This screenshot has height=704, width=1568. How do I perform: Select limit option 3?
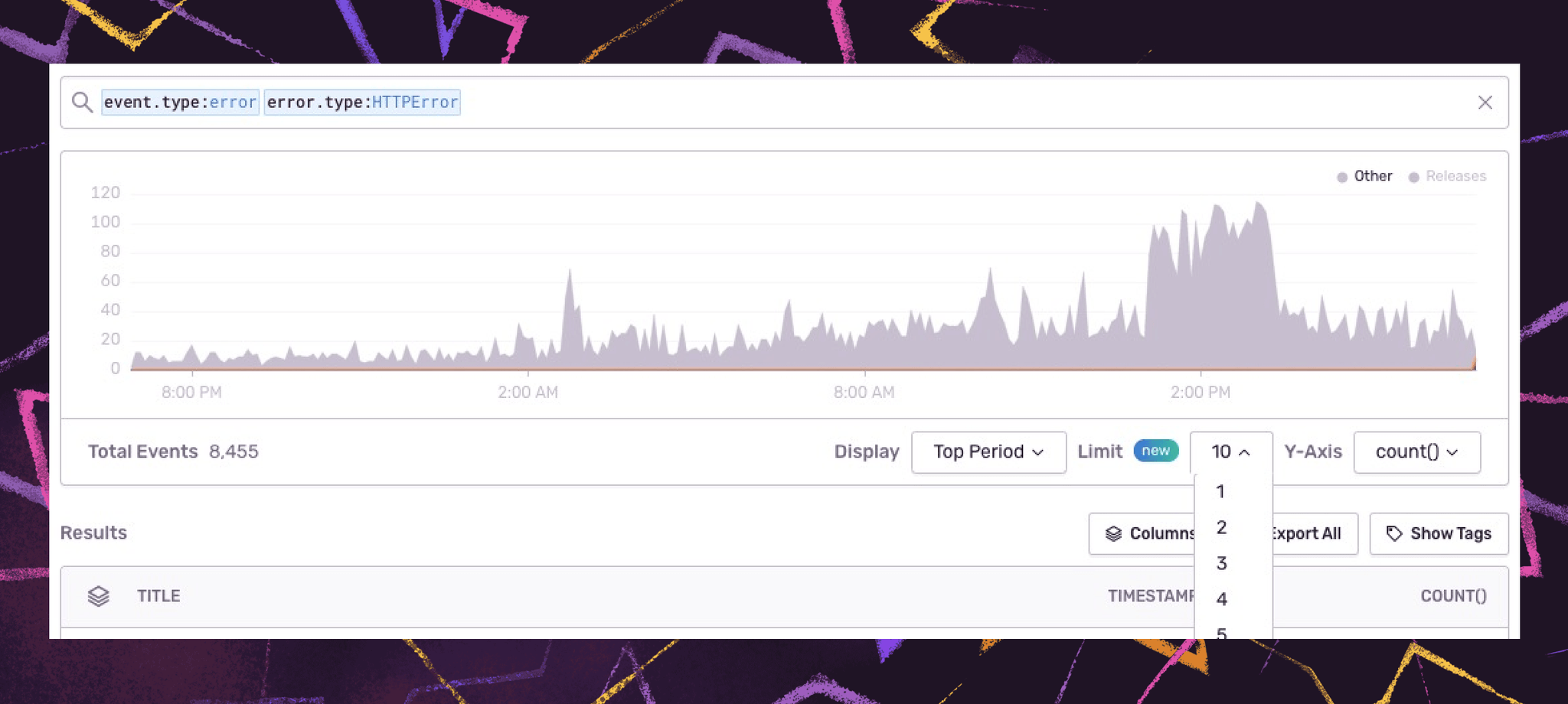tap(1233, 563)
